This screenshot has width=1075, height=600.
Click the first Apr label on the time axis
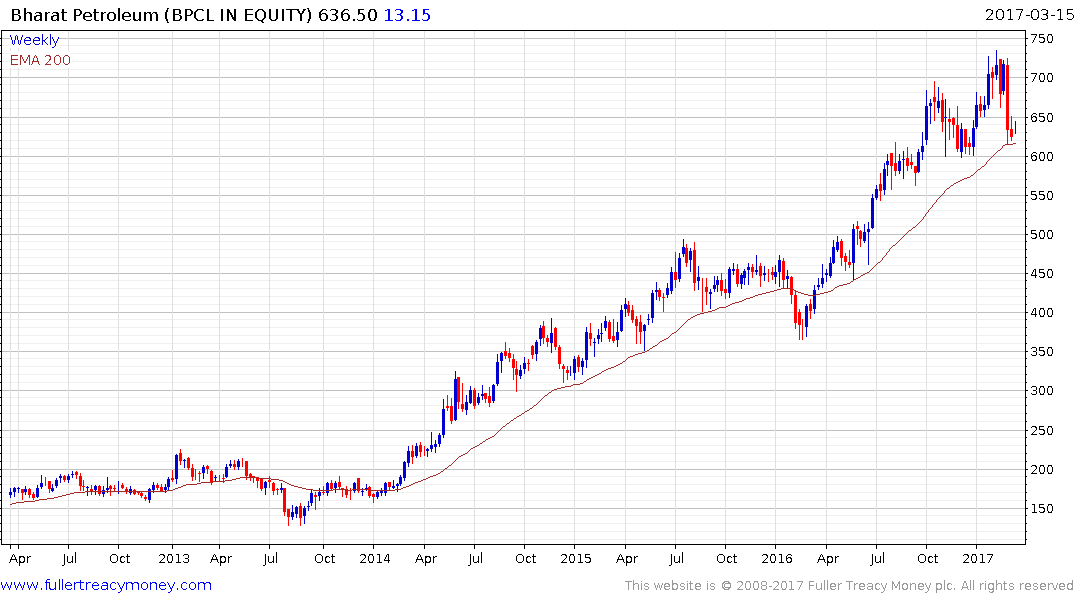pos(20,559)
